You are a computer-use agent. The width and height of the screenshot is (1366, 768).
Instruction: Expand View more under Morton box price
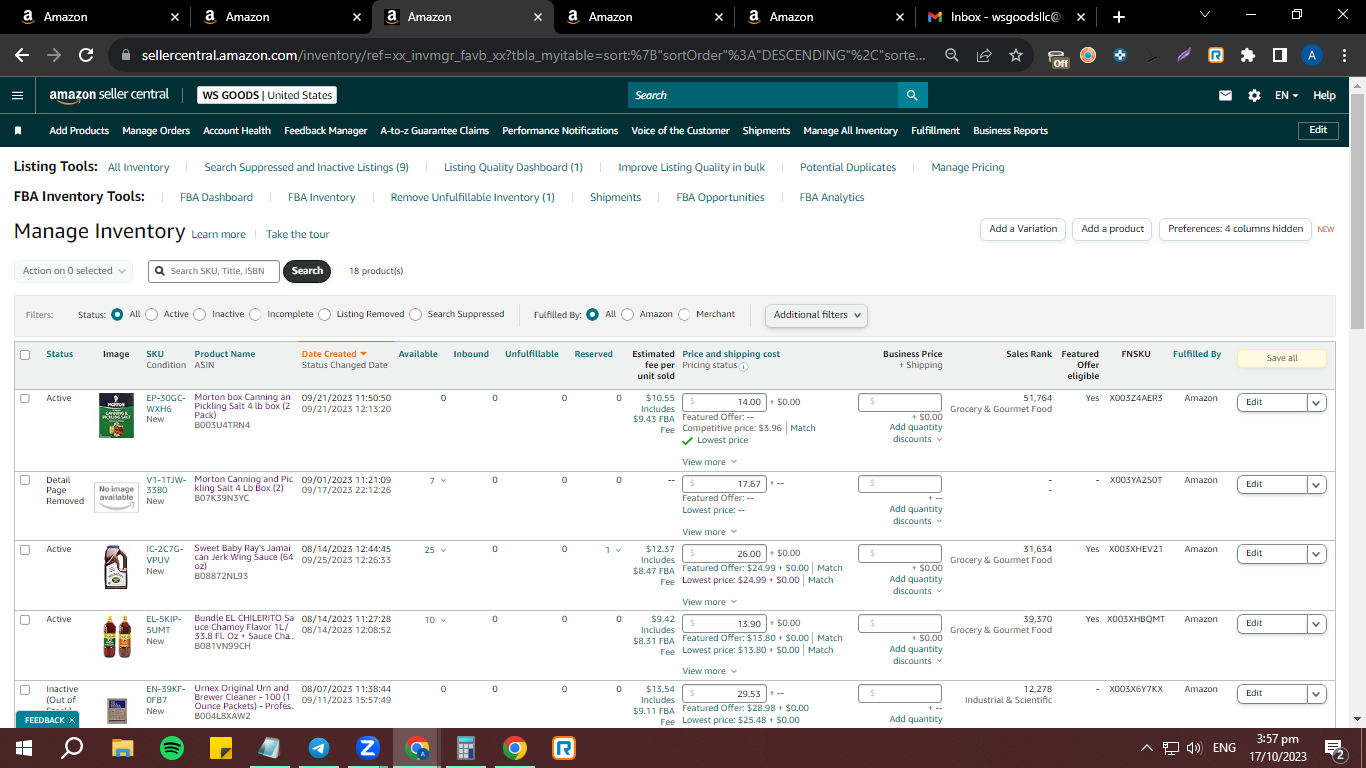coord(709,462)
